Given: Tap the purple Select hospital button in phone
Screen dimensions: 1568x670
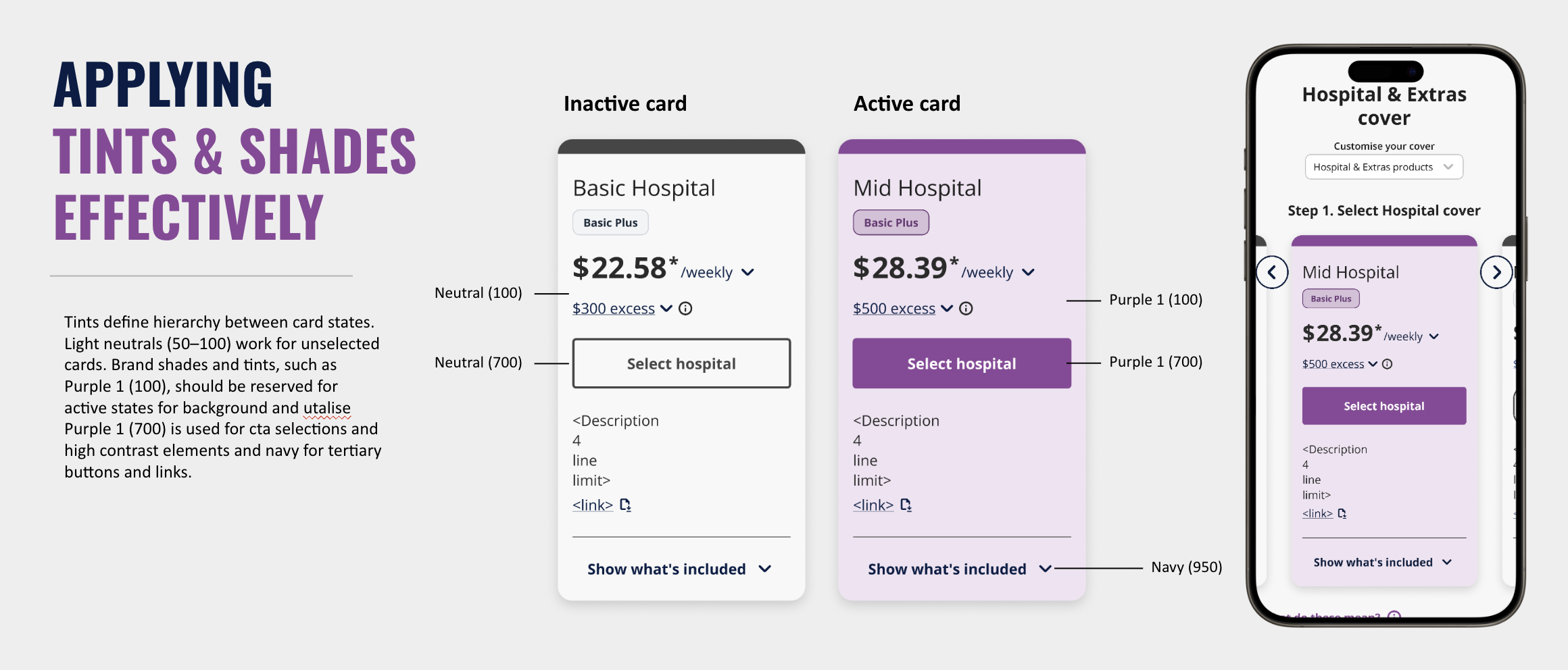Looking at the screenshot, I should [x=1384, y=406].
